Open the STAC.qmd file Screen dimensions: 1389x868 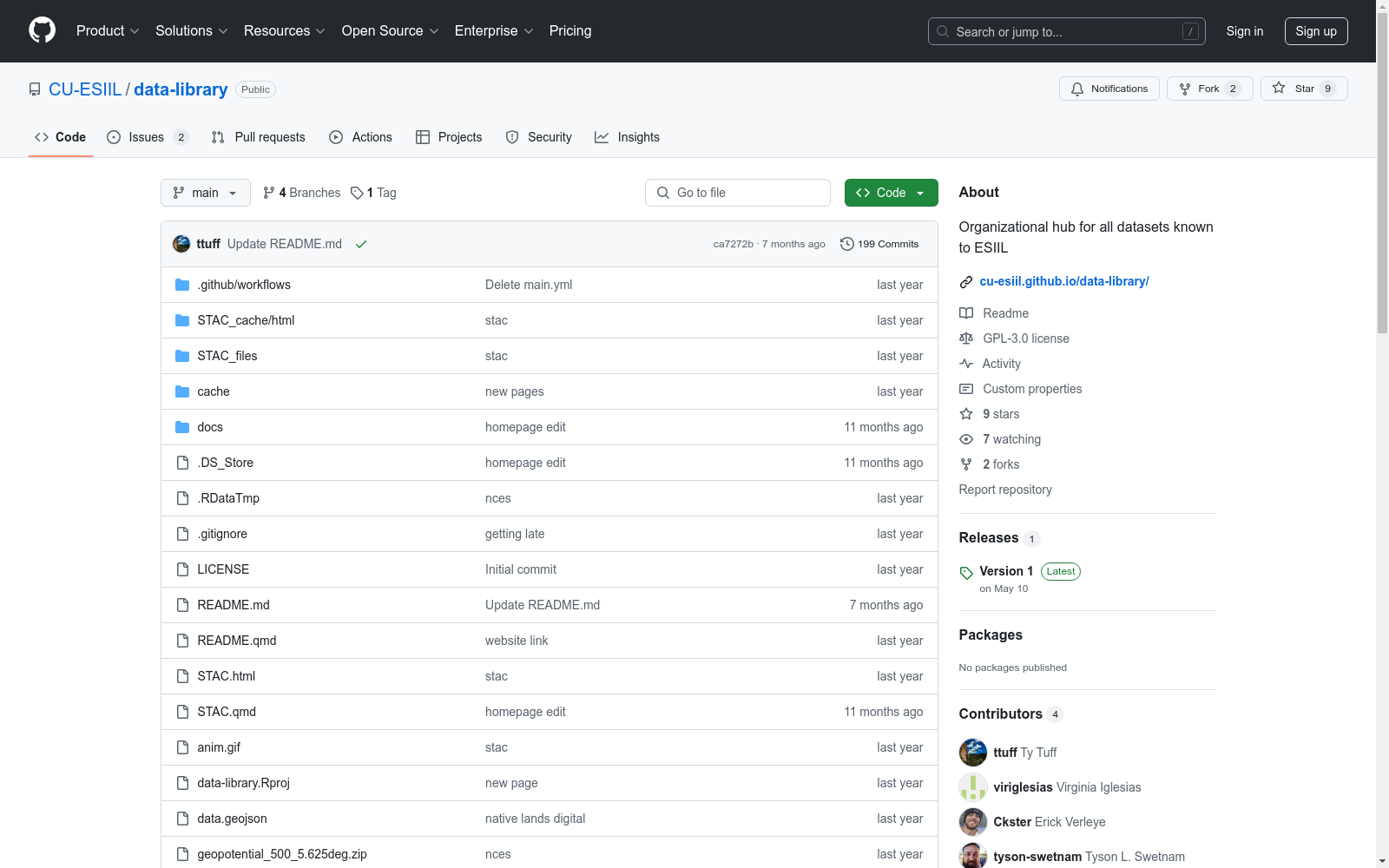pyautogui.click(x=227, y=712)
